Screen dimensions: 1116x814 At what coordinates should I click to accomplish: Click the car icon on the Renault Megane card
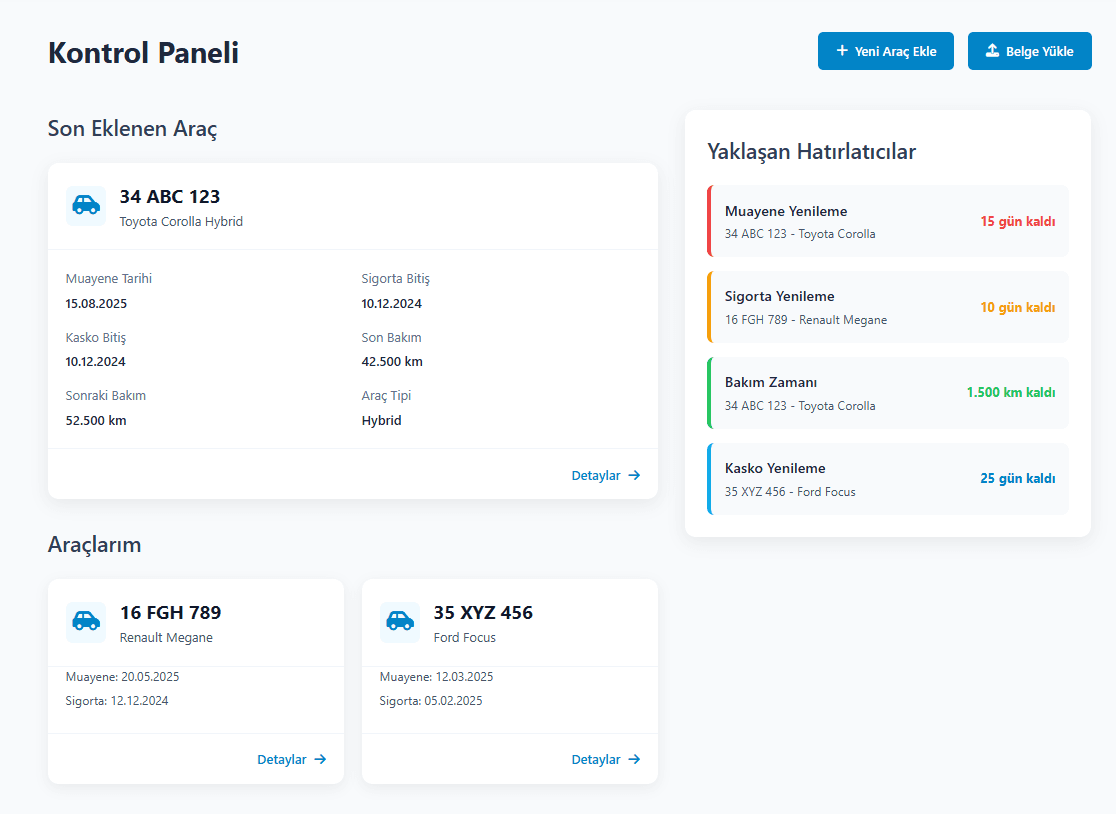(x=85, y=622)
